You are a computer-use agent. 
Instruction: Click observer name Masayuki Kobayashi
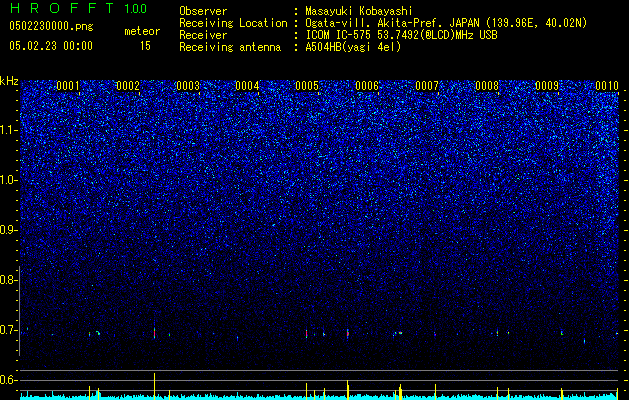358,12
